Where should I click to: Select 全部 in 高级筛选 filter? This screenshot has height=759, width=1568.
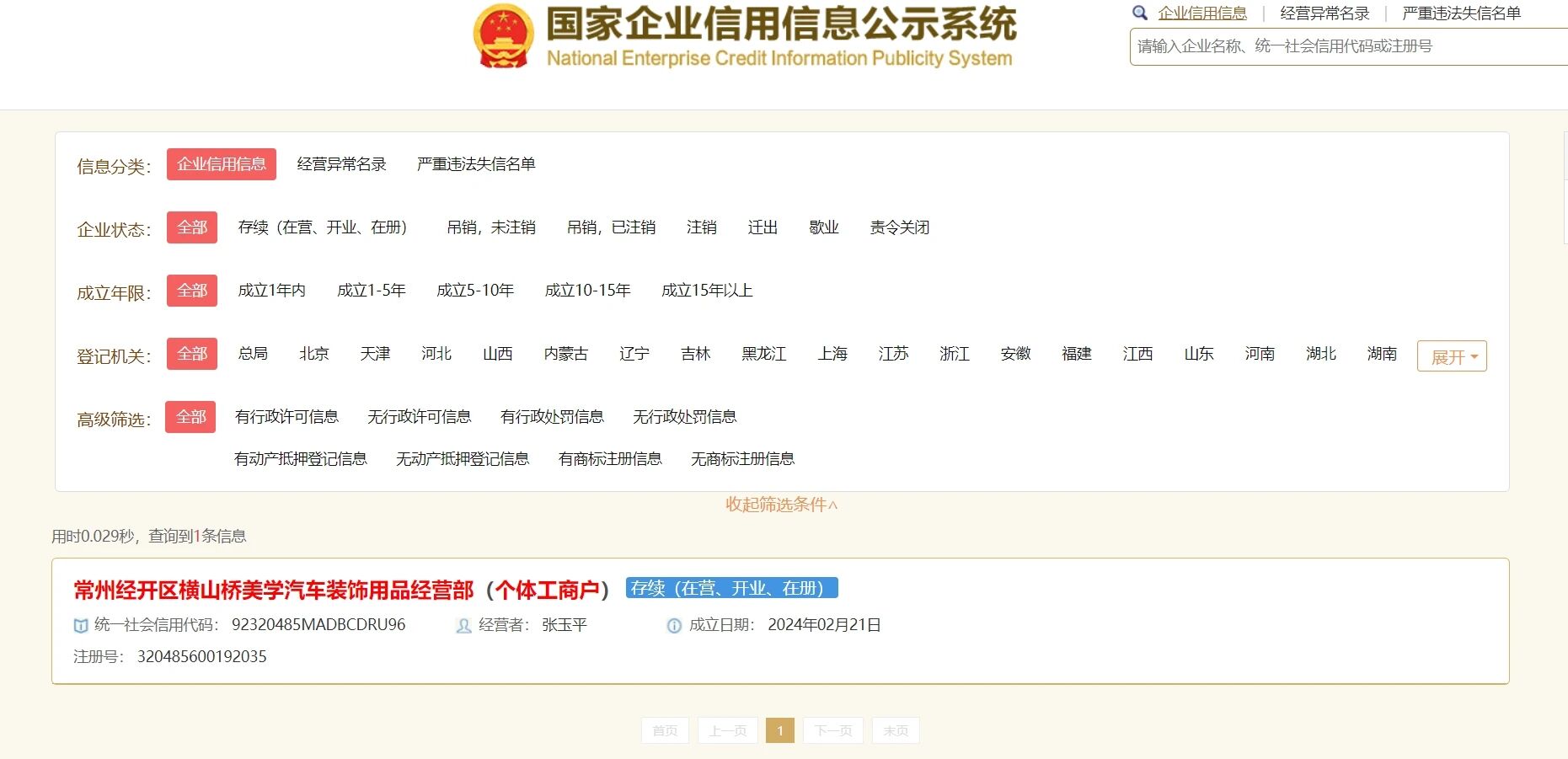point(190,417)
